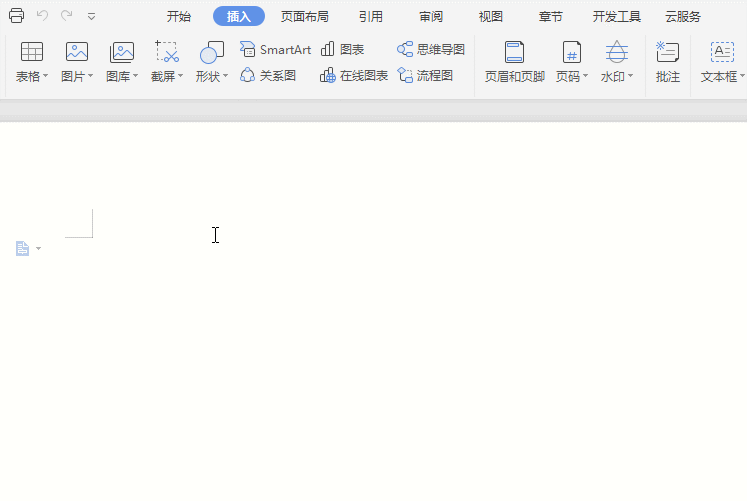Click the print icon in quick access bar
747x501 pixels.
[16, 16]
